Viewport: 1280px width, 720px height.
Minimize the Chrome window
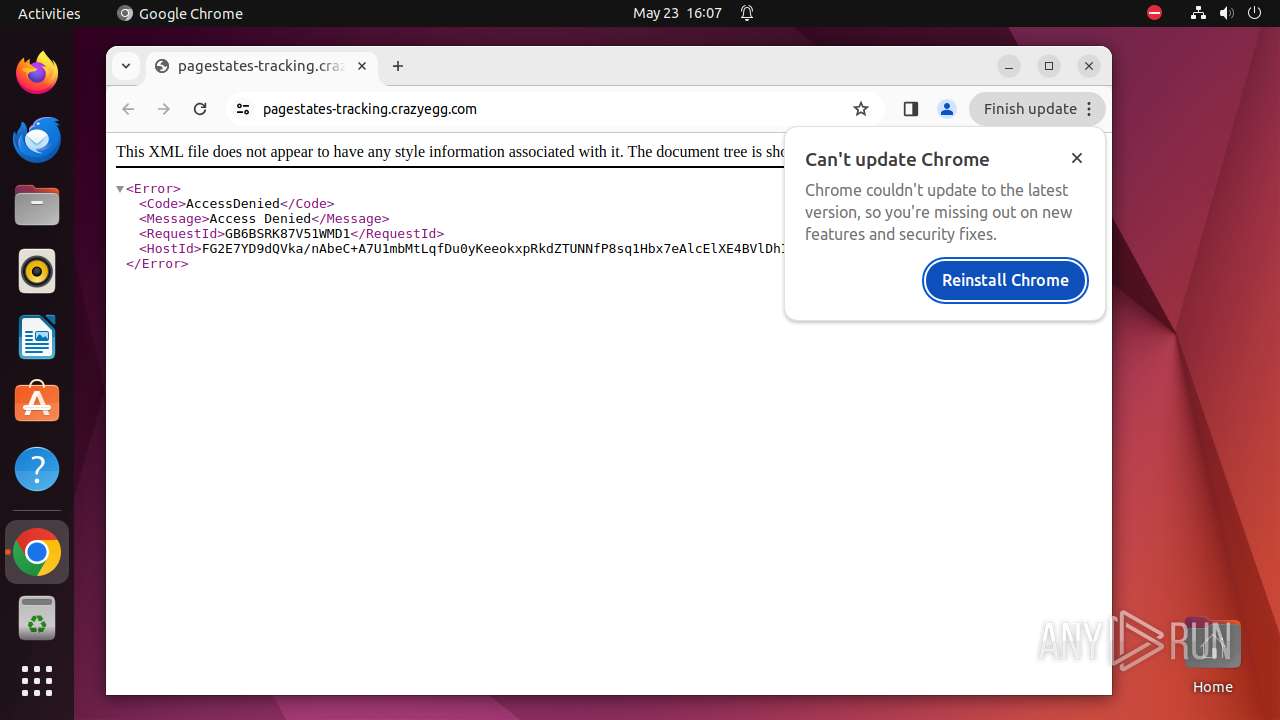point(1009,66)
